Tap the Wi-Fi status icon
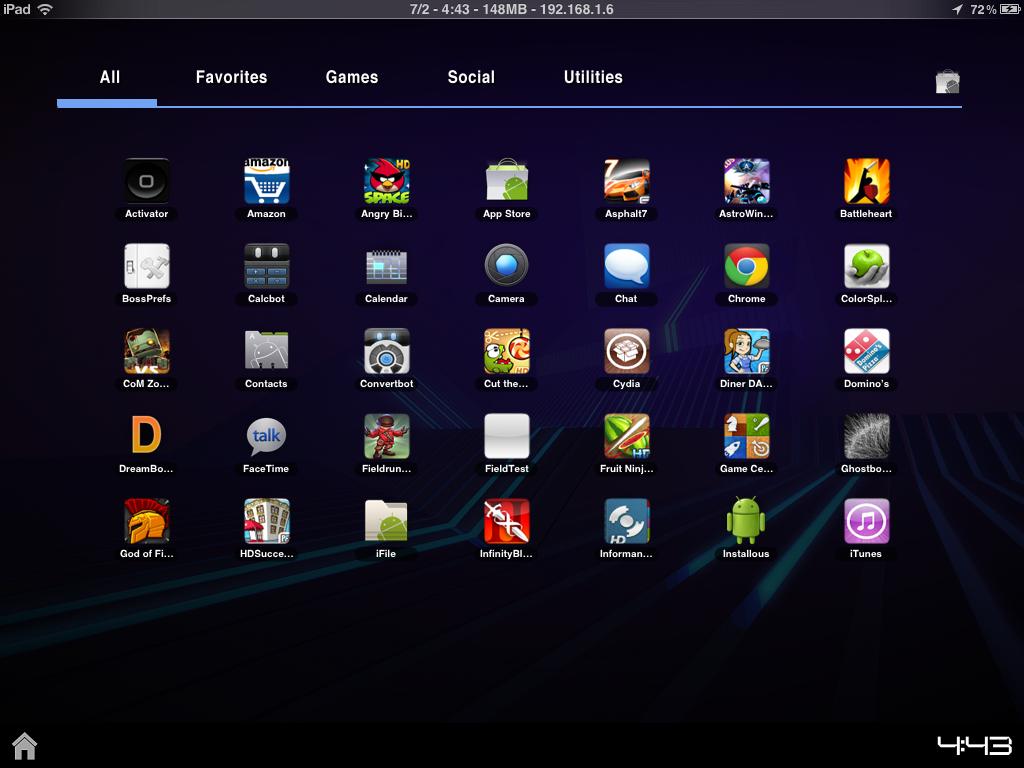Viewport: 1024px width, 768px height. [x=45, y=9]
